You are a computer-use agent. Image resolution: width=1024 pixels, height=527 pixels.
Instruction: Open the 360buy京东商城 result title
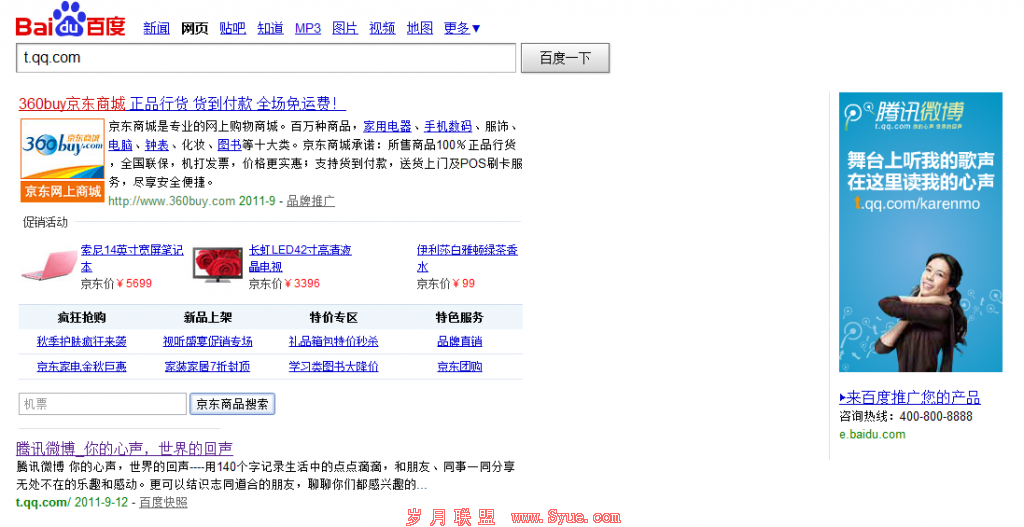182,103
